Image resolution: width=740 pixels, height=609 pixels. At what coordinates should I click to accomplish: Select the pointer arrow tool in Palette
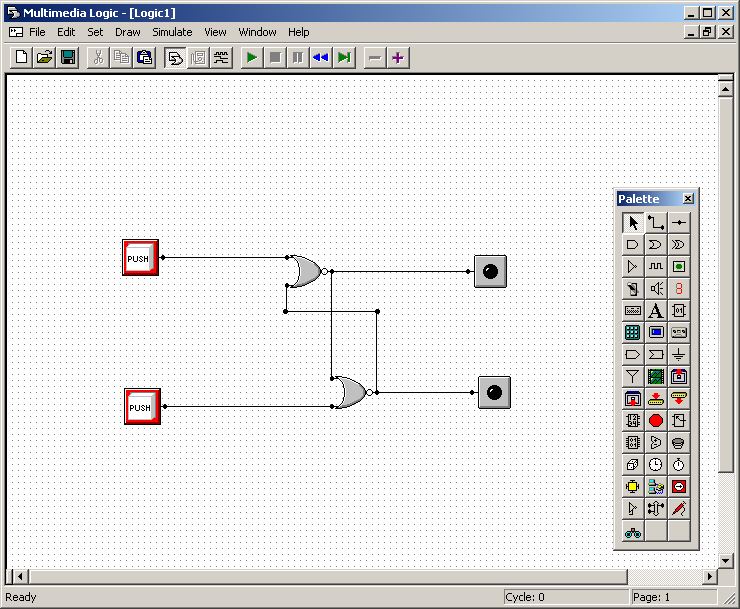pyautogui.click(x=632, y=222)
